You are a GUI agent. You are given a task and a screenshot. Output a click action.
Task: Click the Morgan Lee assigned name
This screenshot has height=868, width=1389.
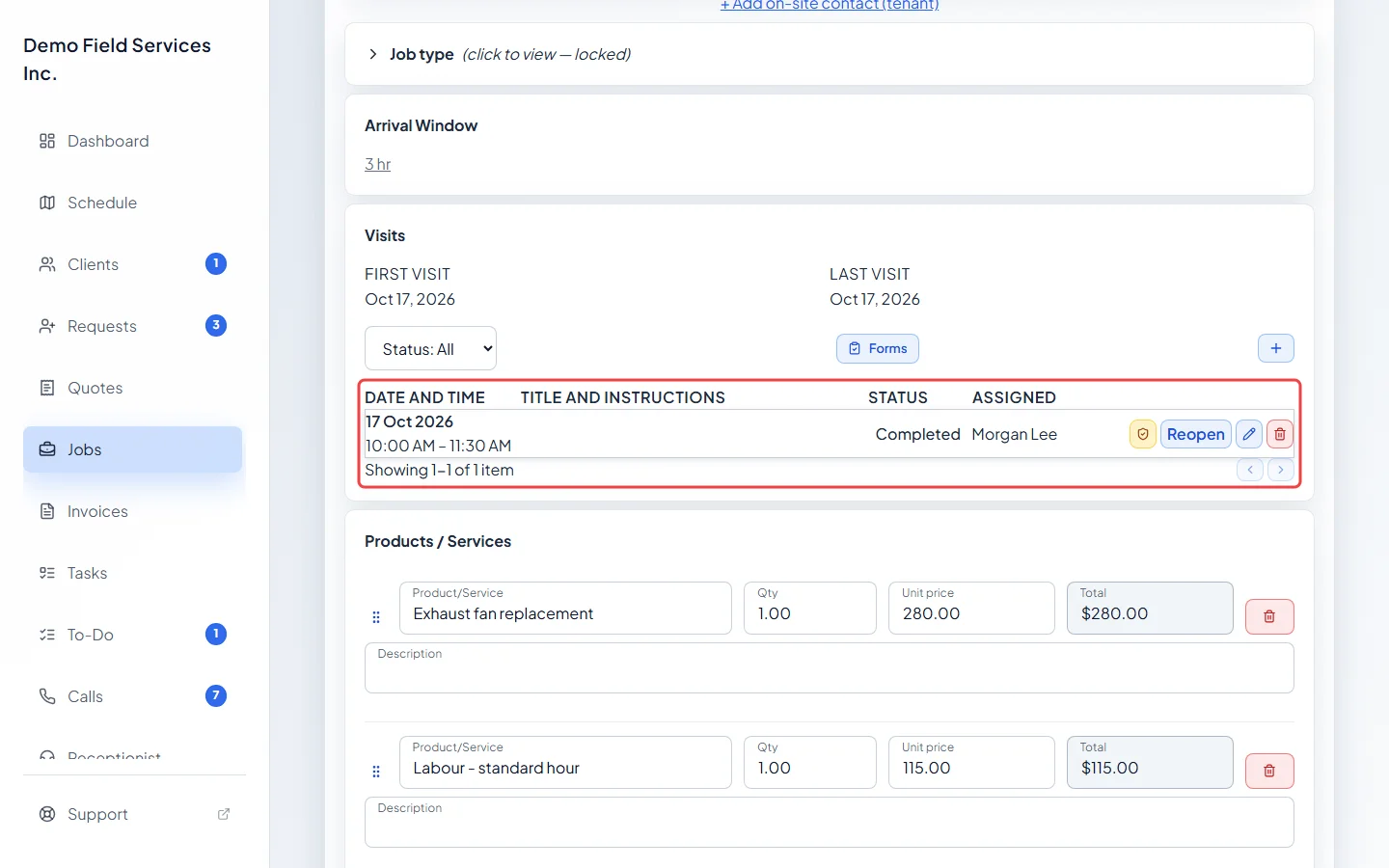(1014, 434)
